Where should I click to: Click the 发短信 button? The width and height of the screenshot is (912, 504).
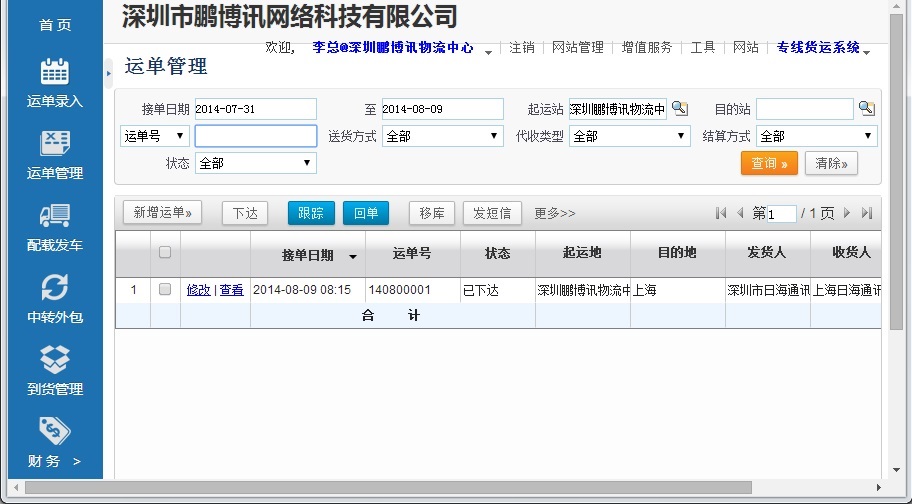pyautogui.click(x=492, y=213)
